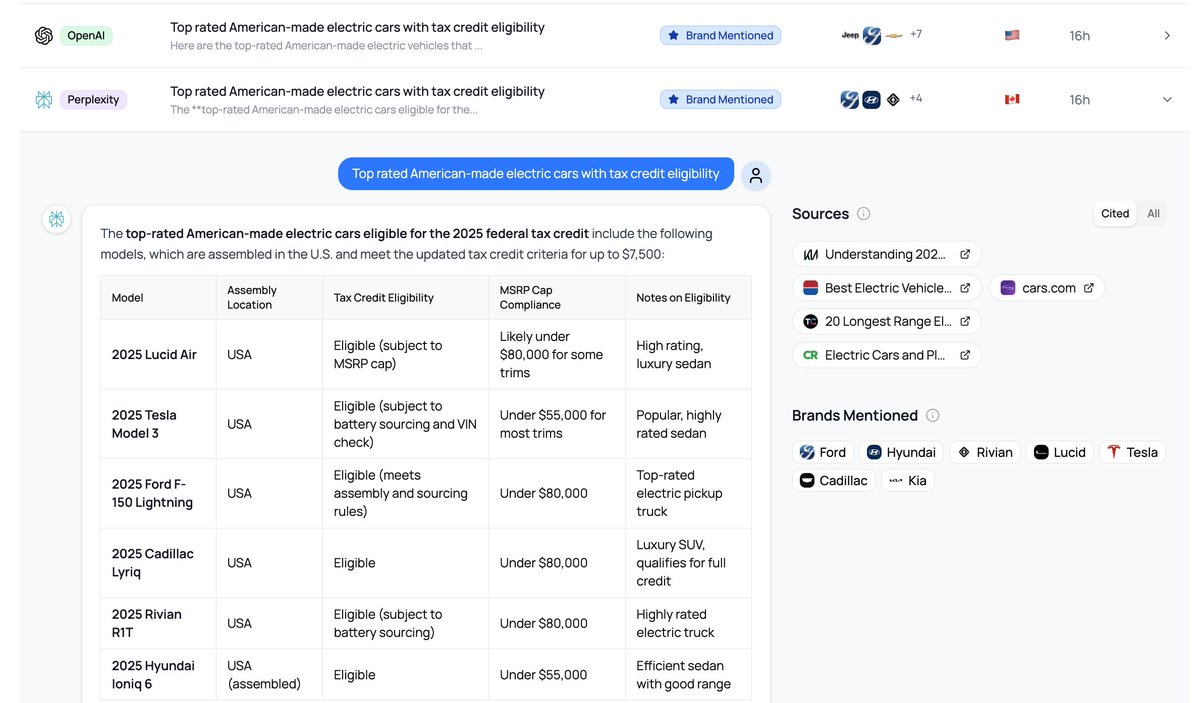Select the Ford brand chip
1200x703 pixels.
click(x=823, y=452)
